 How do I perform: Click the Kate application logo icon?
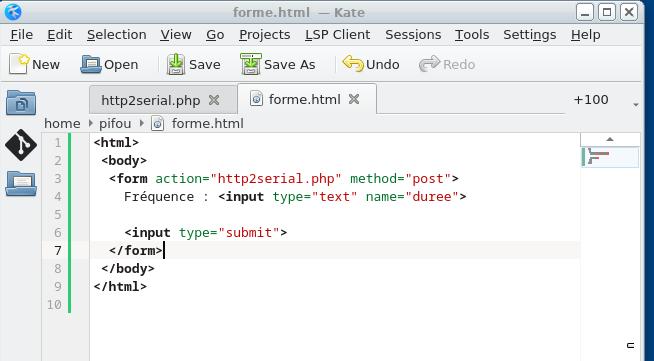tap(13, 12)
